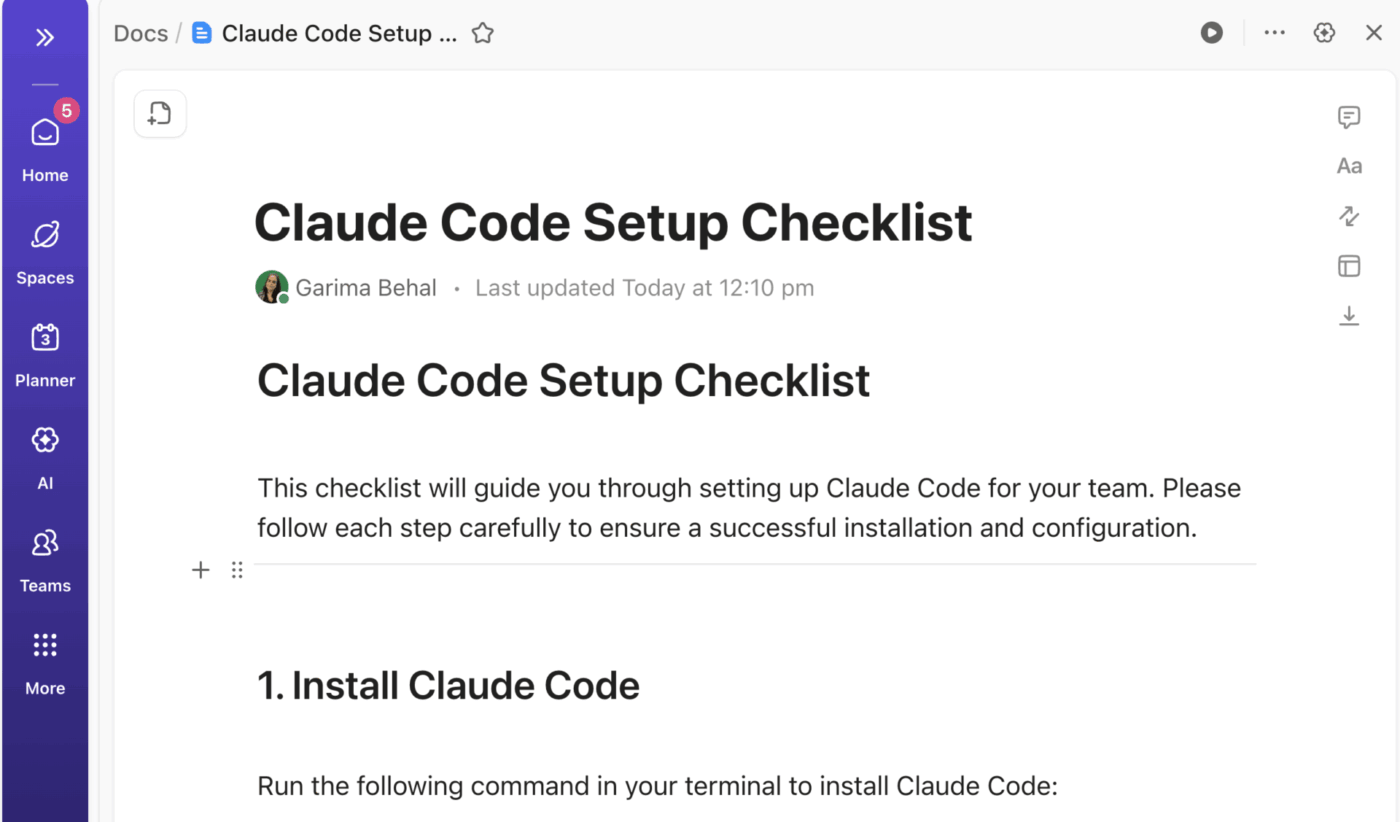Viewport: 1400px width, 822px height.
Task: Open the sharing arrows icon
Action: 1349,216
